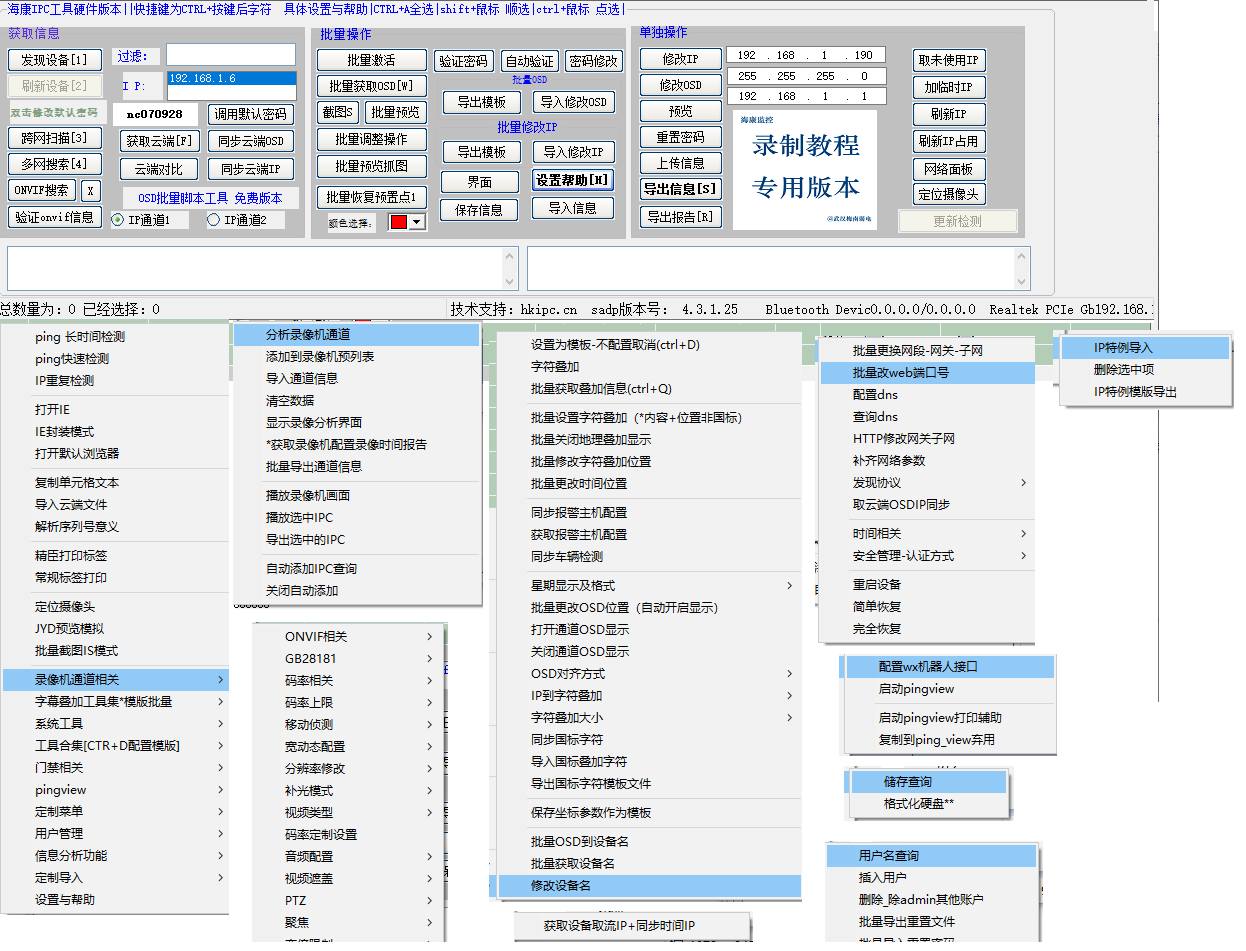Click the 同步云端OSD button

click(251, 142)
